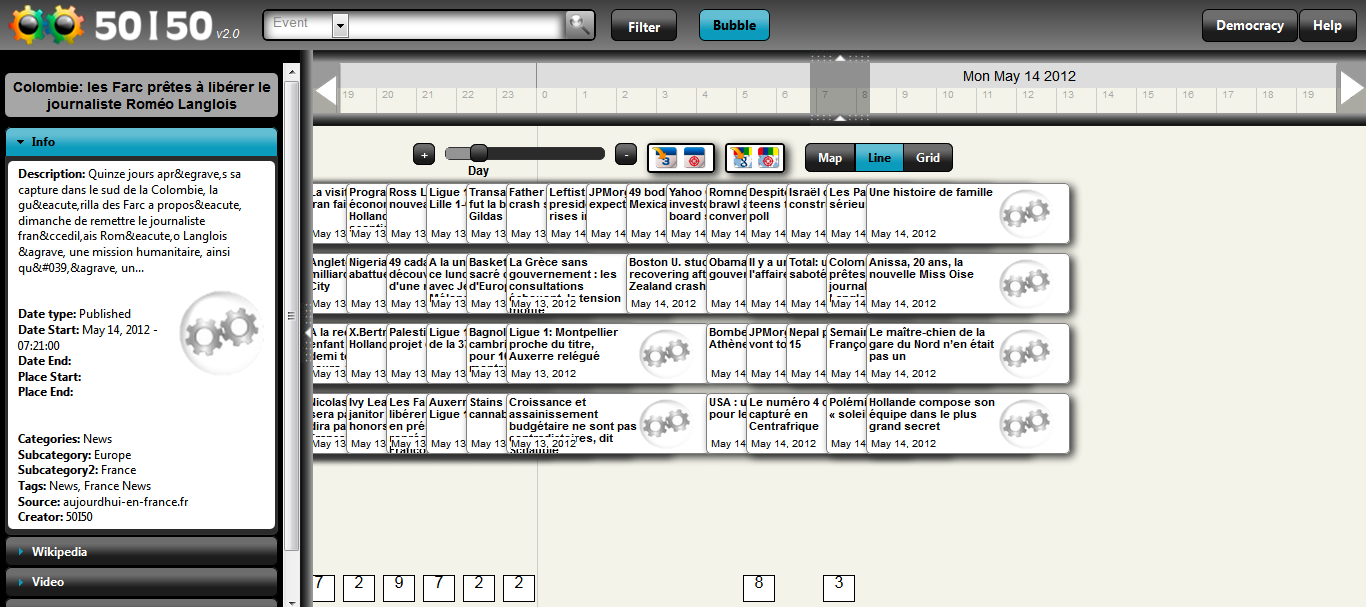Open the Democracy menu

[x=1250, y=26]
